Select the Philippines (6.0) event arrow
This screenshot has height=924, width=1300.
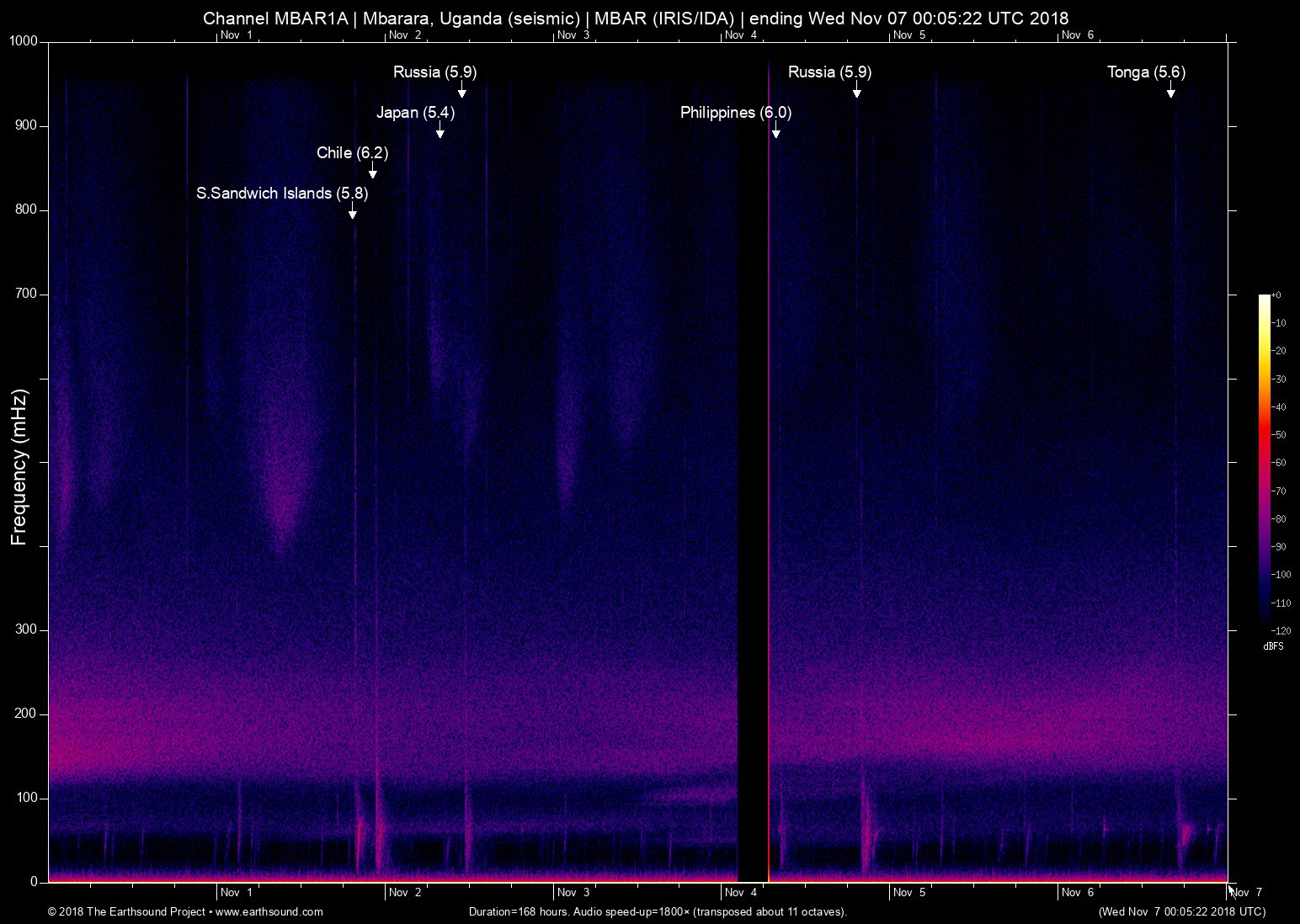(775, 132)
